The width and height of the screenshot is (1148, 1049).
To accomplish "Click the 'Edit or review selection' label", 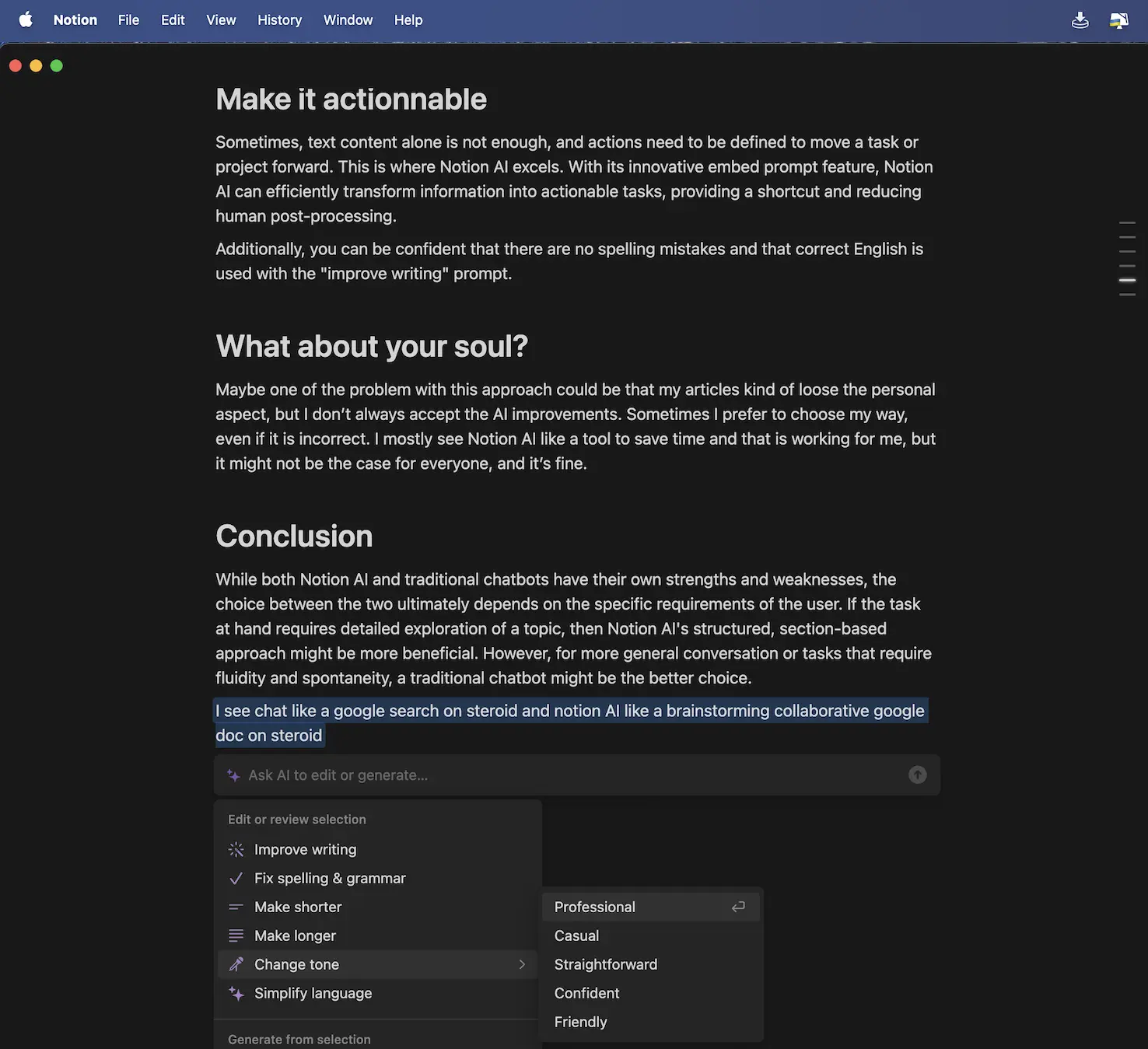I will (x=296, y=820).
